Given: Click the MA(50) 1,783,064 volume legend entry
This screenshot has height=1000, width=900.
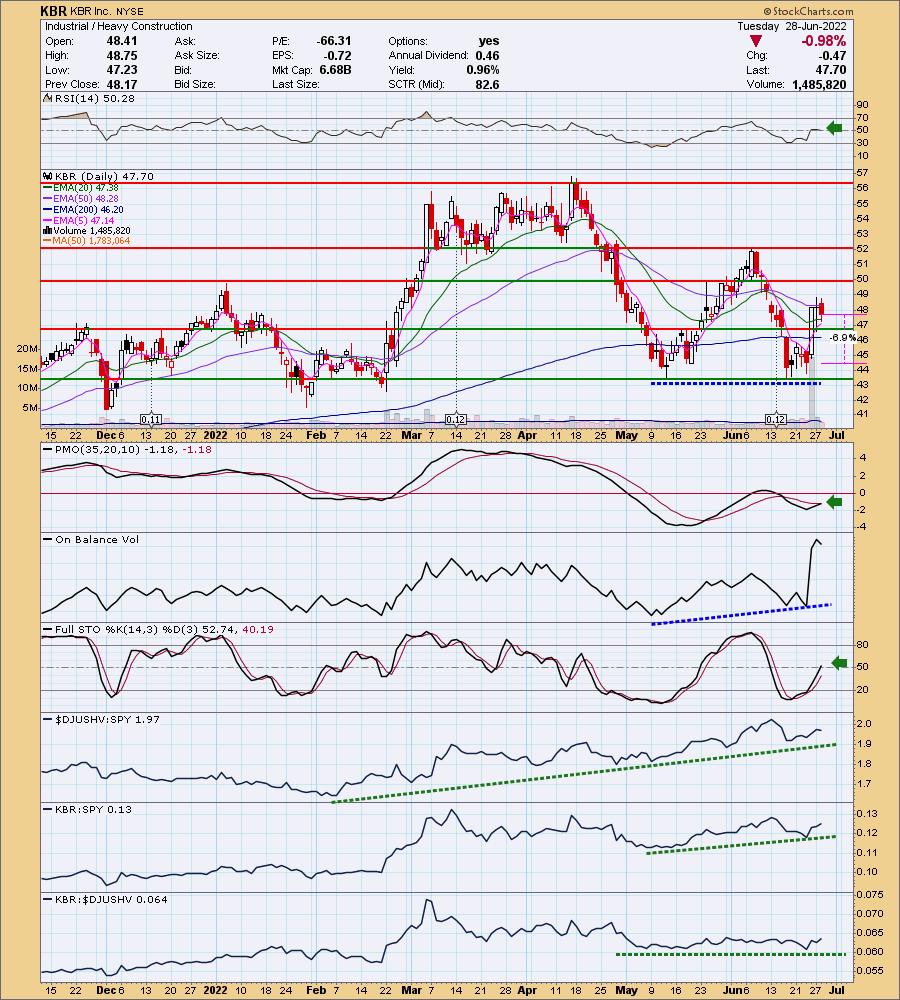Looking at the screenshot, I should (x=92, y=240).
